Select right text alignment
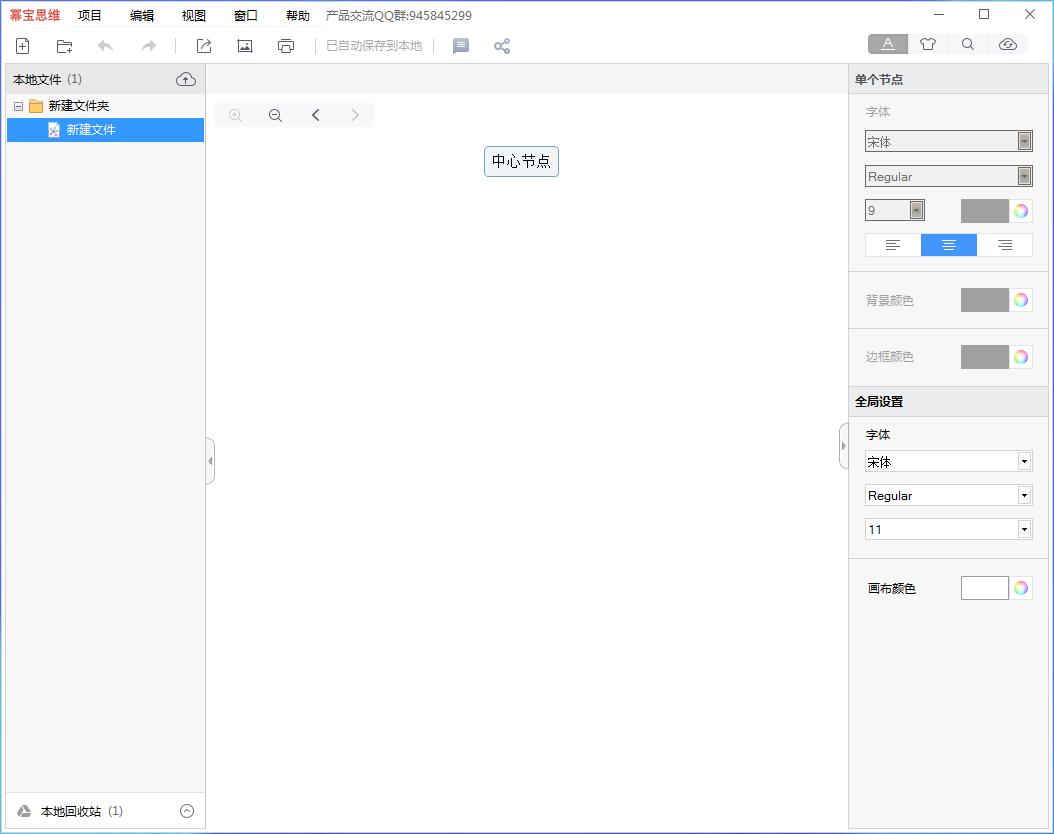The image size is (1054, 834). point(1004,245)
